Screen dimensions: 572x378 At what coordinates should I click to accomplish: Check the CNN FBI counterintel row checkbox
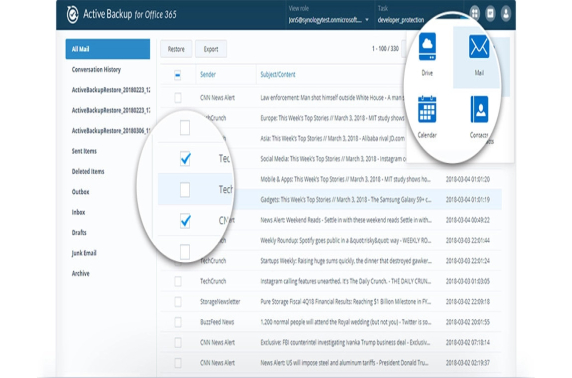(x=178, y=343)
